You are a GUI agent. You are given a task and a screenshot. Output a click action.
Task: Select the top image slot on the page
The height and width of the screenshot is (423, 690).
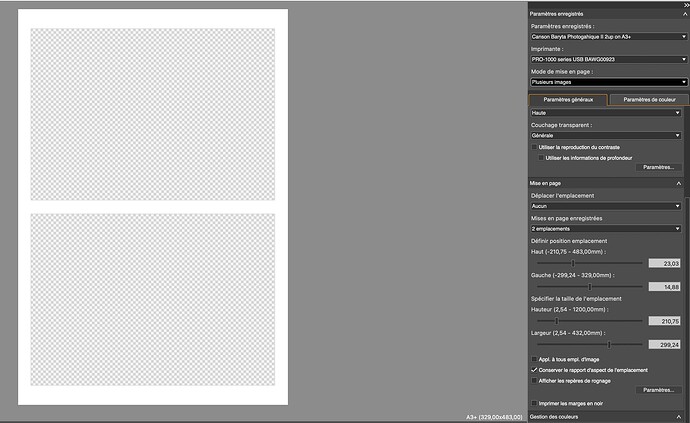152,114
